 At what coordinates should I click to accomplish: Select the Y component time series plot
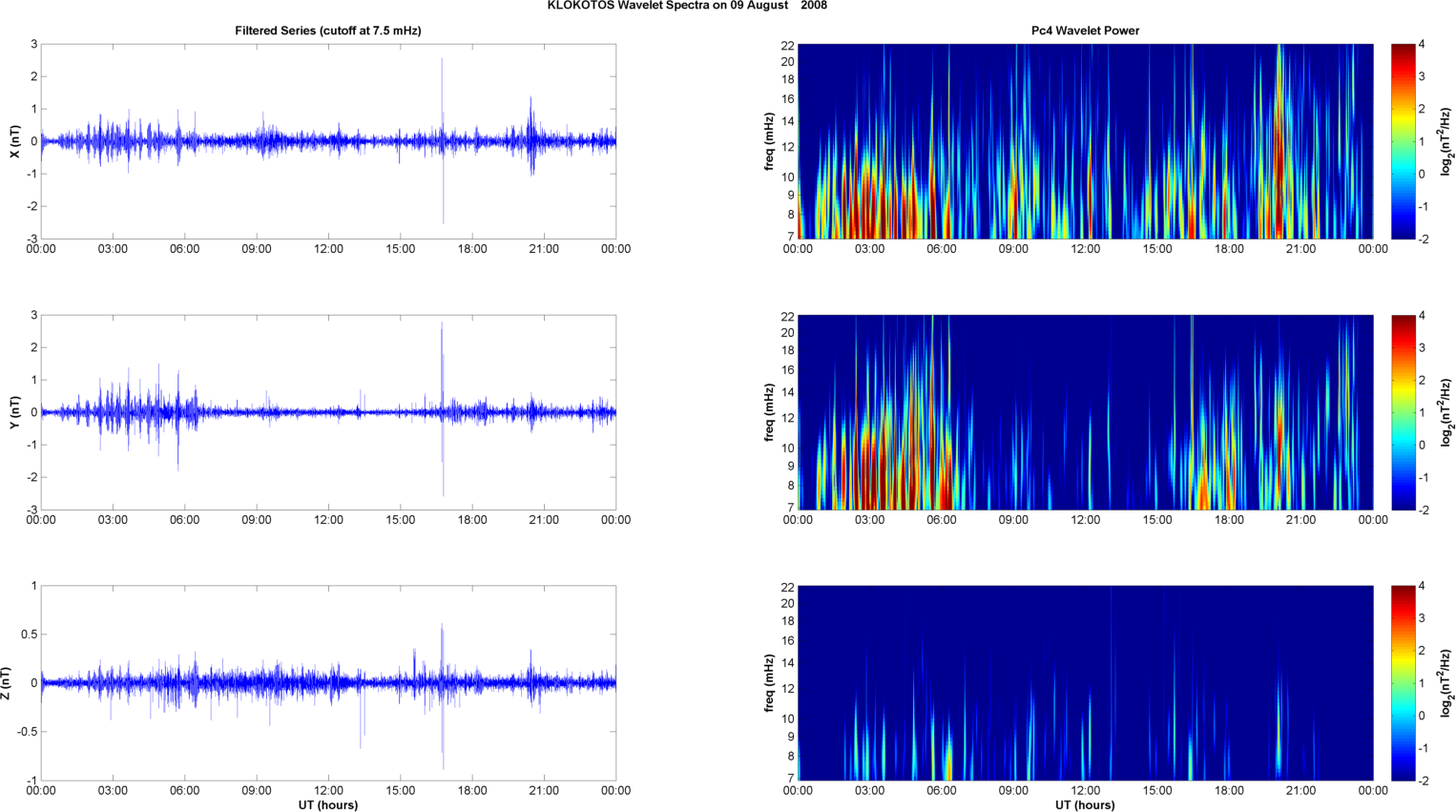pyautogui.click(x=327, y=412)
